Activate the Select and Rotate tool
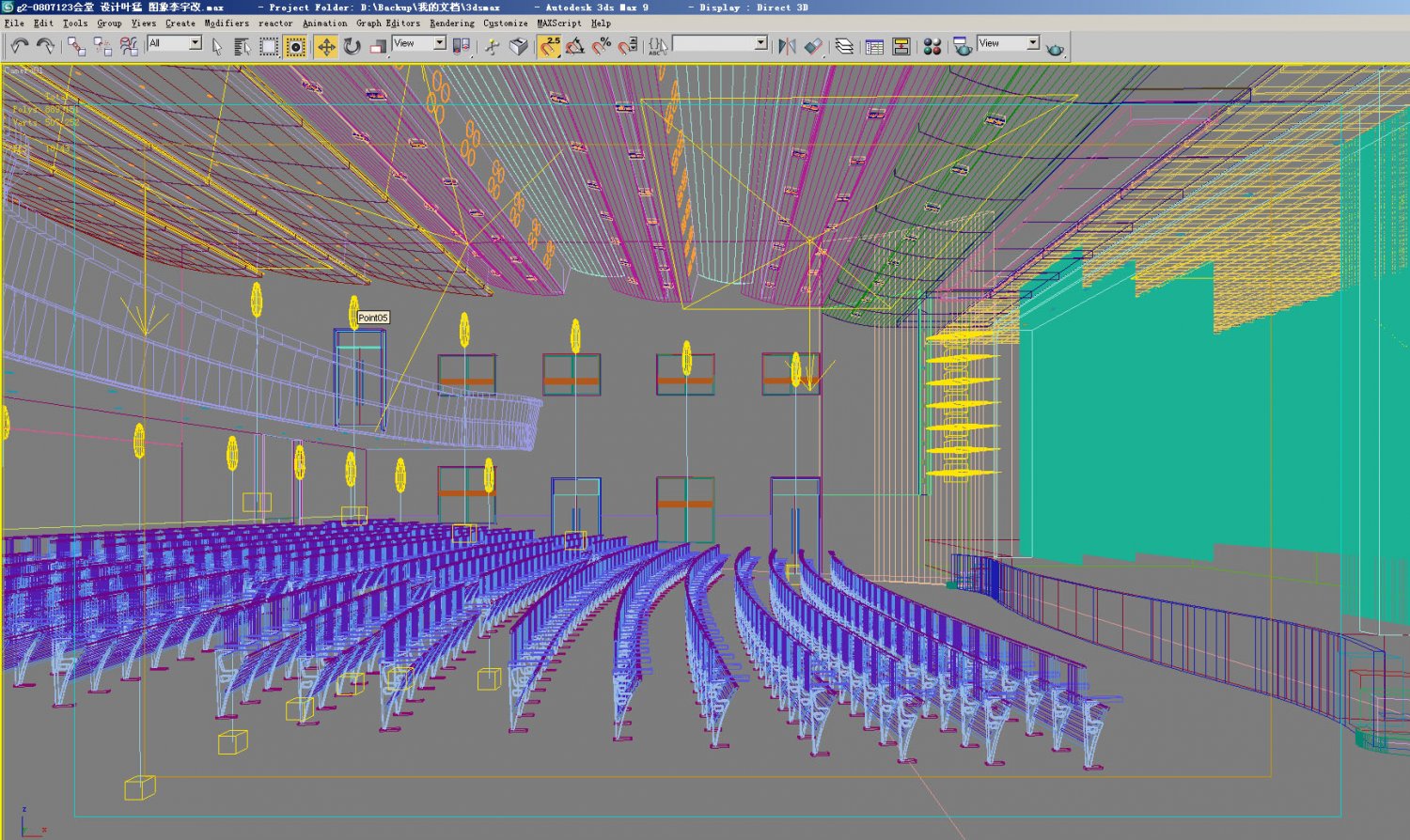Screen dimensions: 1410x840 coord(350,43)
